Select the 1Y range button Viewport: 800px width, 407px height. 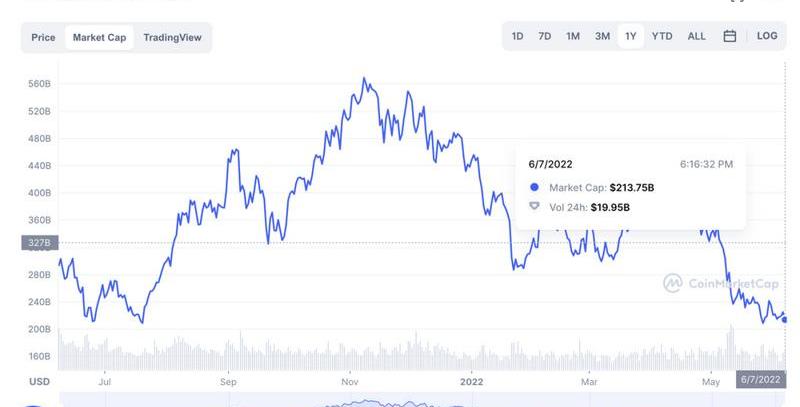coord(631,36)
